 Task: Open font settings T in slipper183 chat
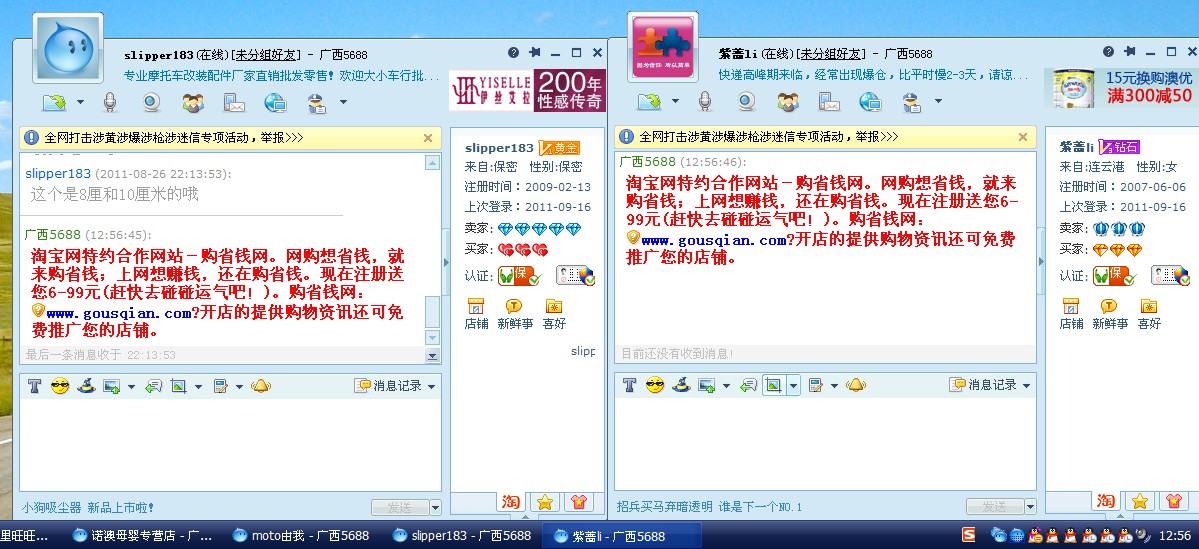tap(34, 386)
